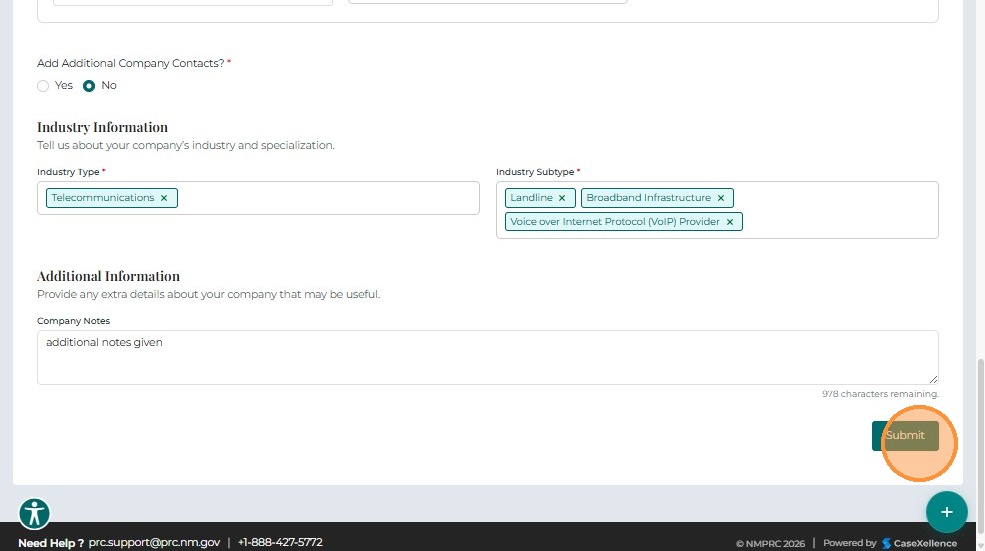Viewport: 985px width, 551px height.
Task: Select No for additional company contacts
Action: coord(89,86)
